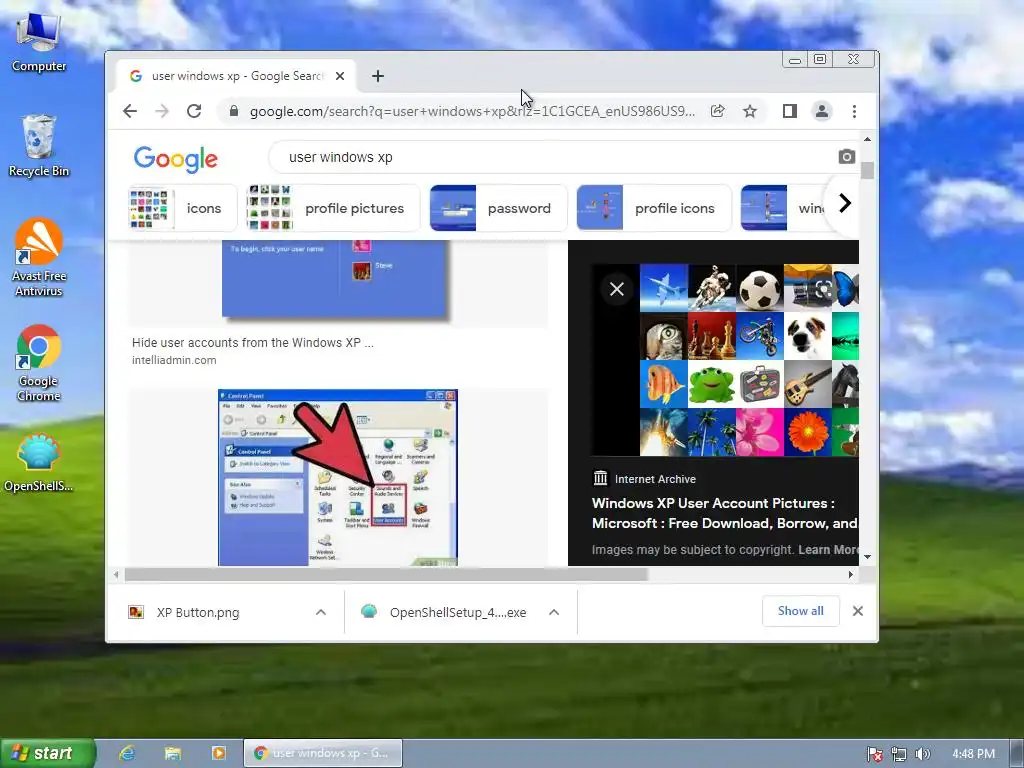The height and width of the screenshot is (768, 1024).
Task: View site information via padlock icon
Action: [x=234, y=111]
